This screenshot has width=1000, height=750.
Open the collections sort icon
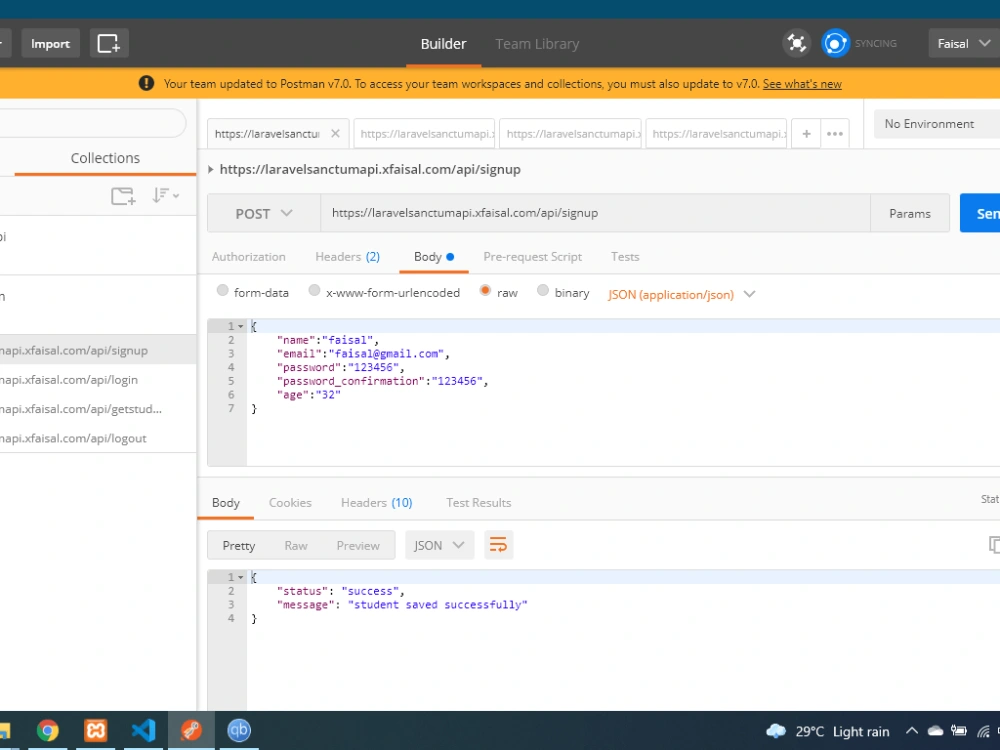click(x=165, y=196)
